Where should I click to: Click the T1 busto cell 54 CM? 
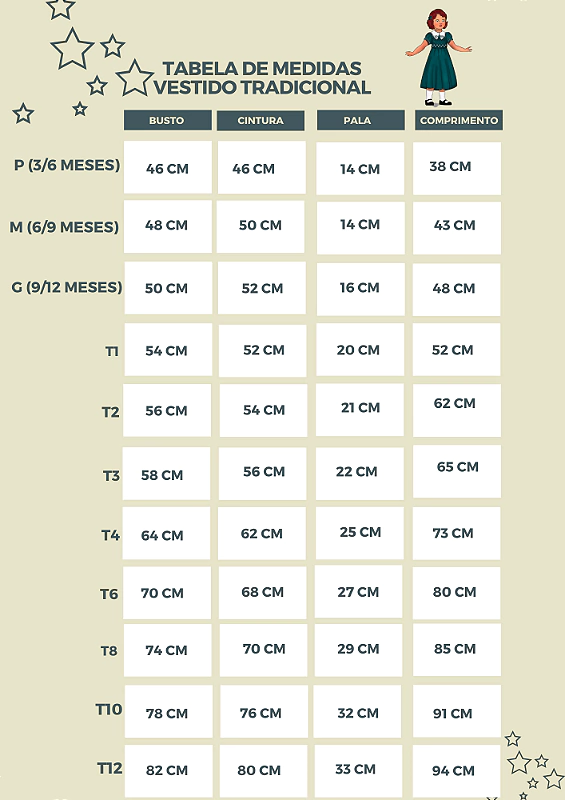[x=168, y=350]
